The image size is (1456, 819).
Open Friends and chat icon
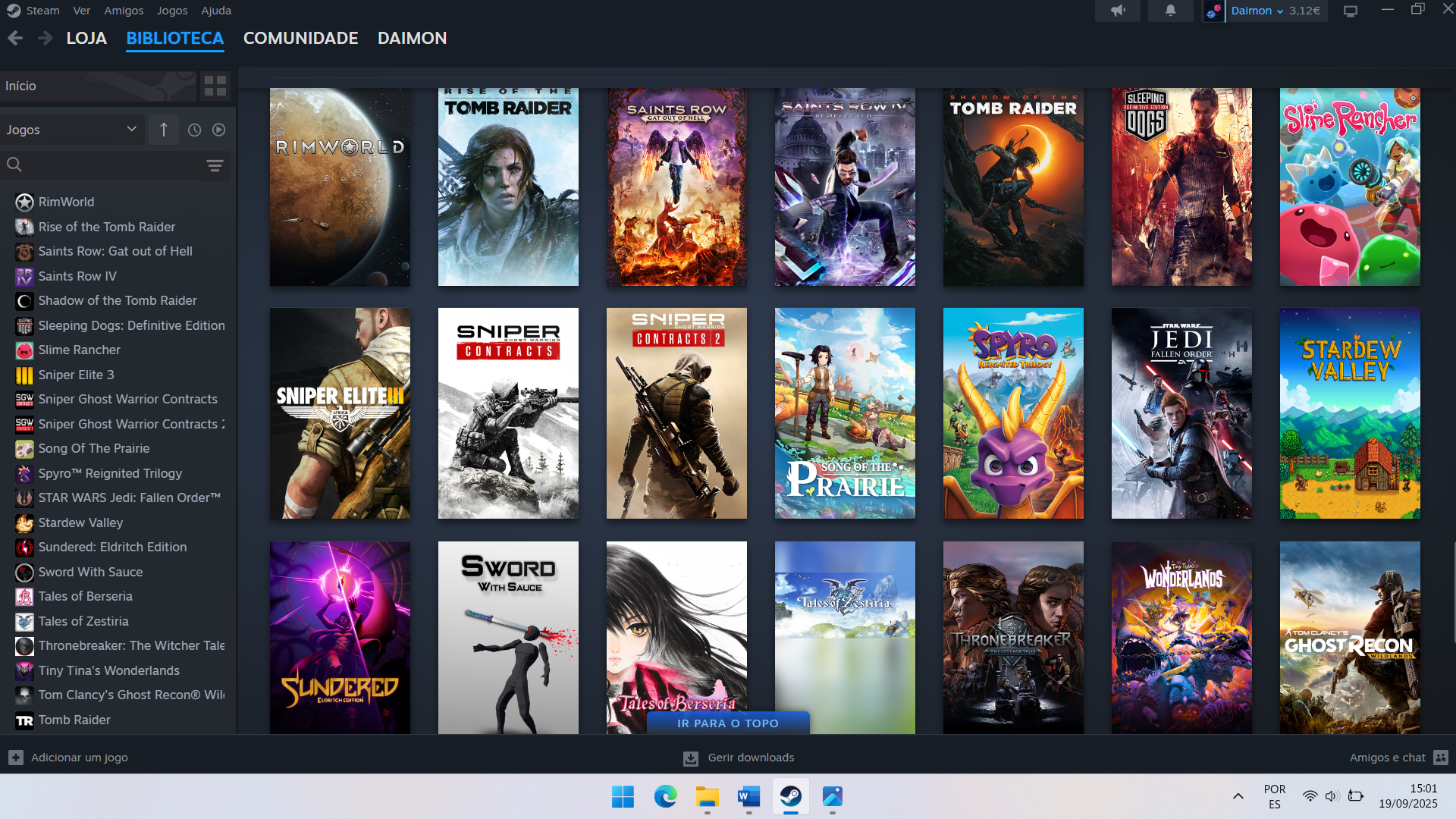click(x=1442, y=758)
